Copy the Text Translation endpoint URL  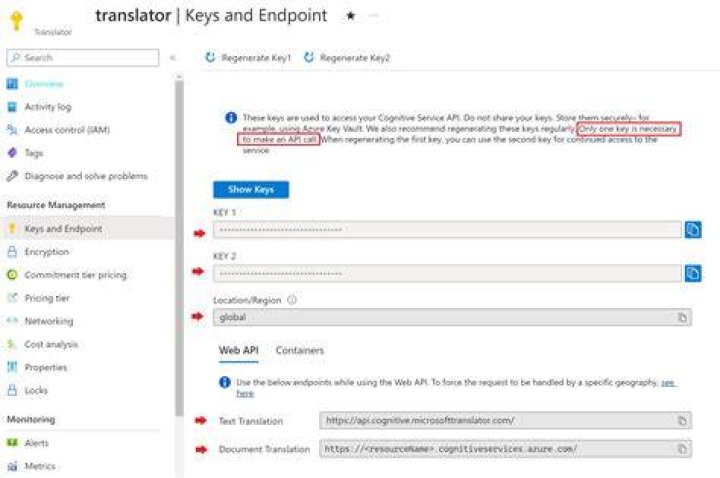682,421
